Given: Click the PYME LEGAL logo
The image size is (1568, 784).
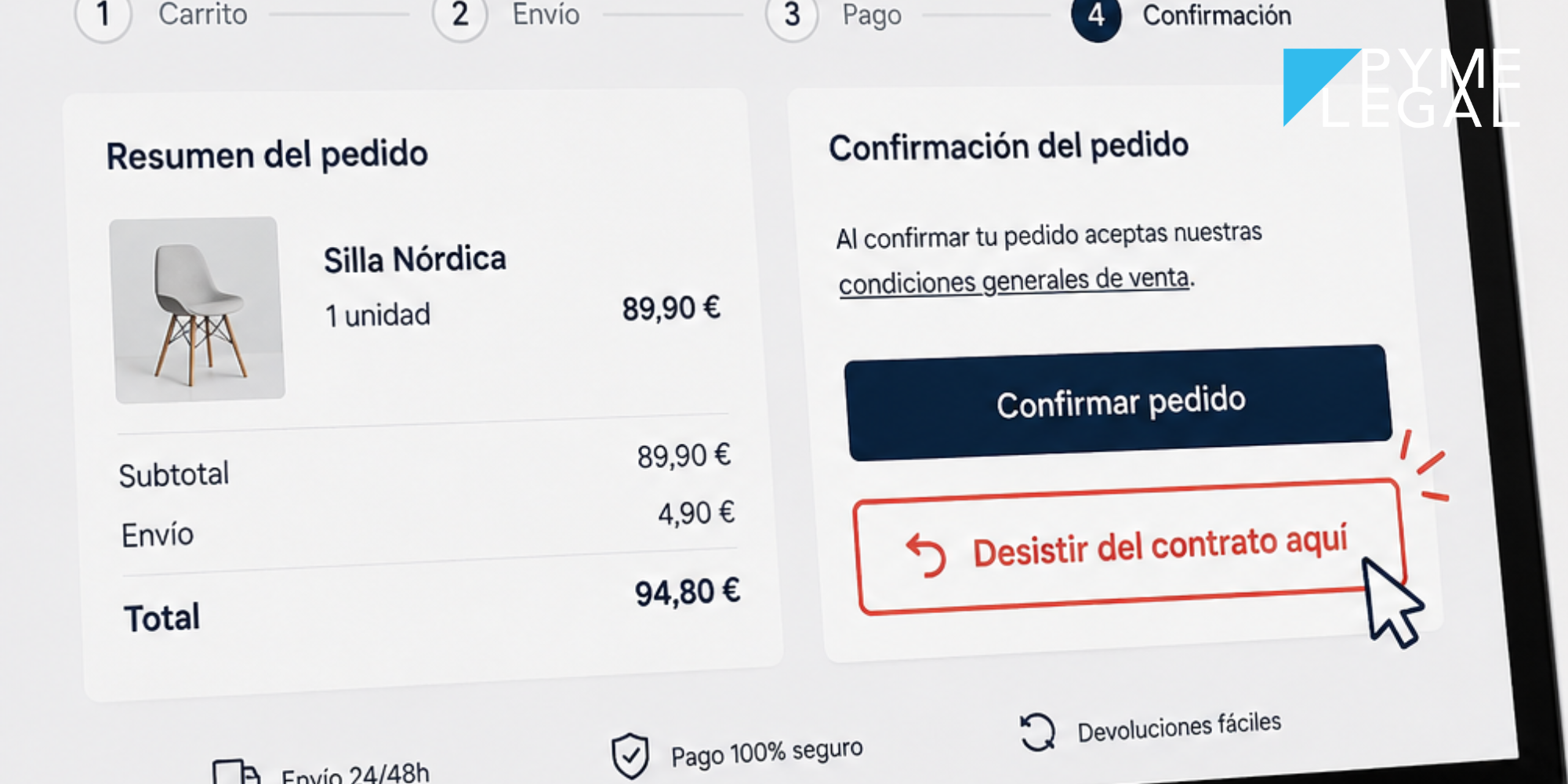Looking at the screenshot, I should 1402,87.
